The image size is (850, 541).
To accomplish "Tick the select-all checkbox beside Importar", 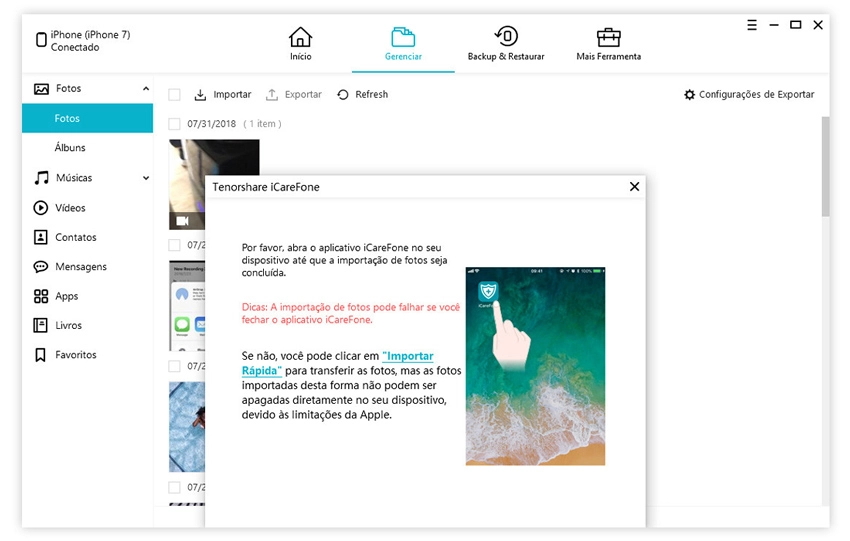I will click(175, 95).
